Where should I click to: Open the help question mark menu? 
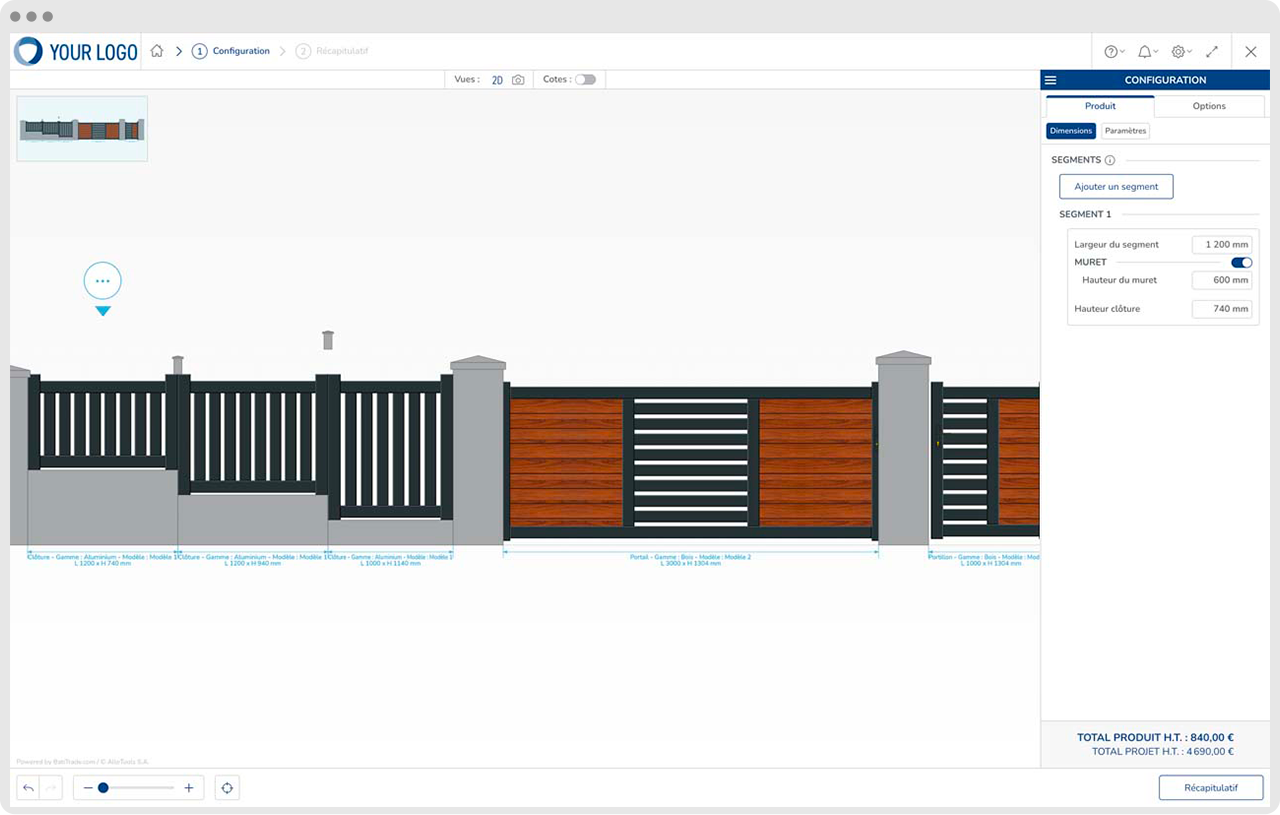(x=1114, y=52)
